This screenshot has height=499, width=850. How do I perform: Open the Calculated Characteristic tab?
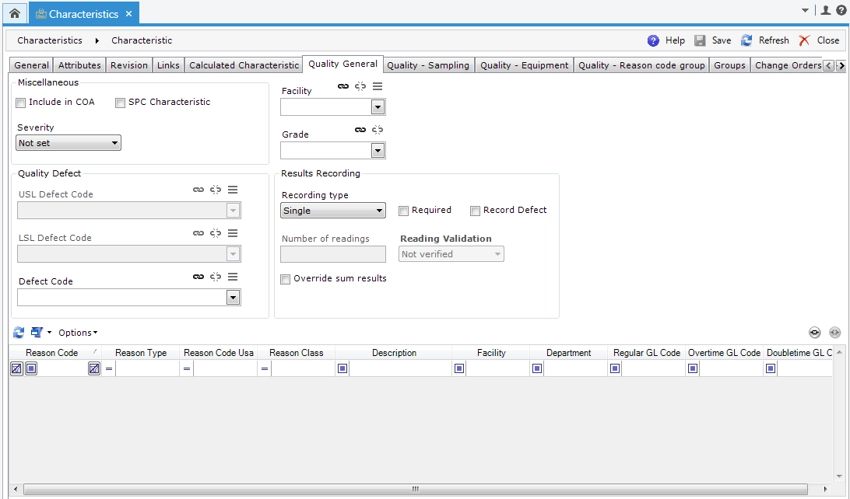[243, 66]
